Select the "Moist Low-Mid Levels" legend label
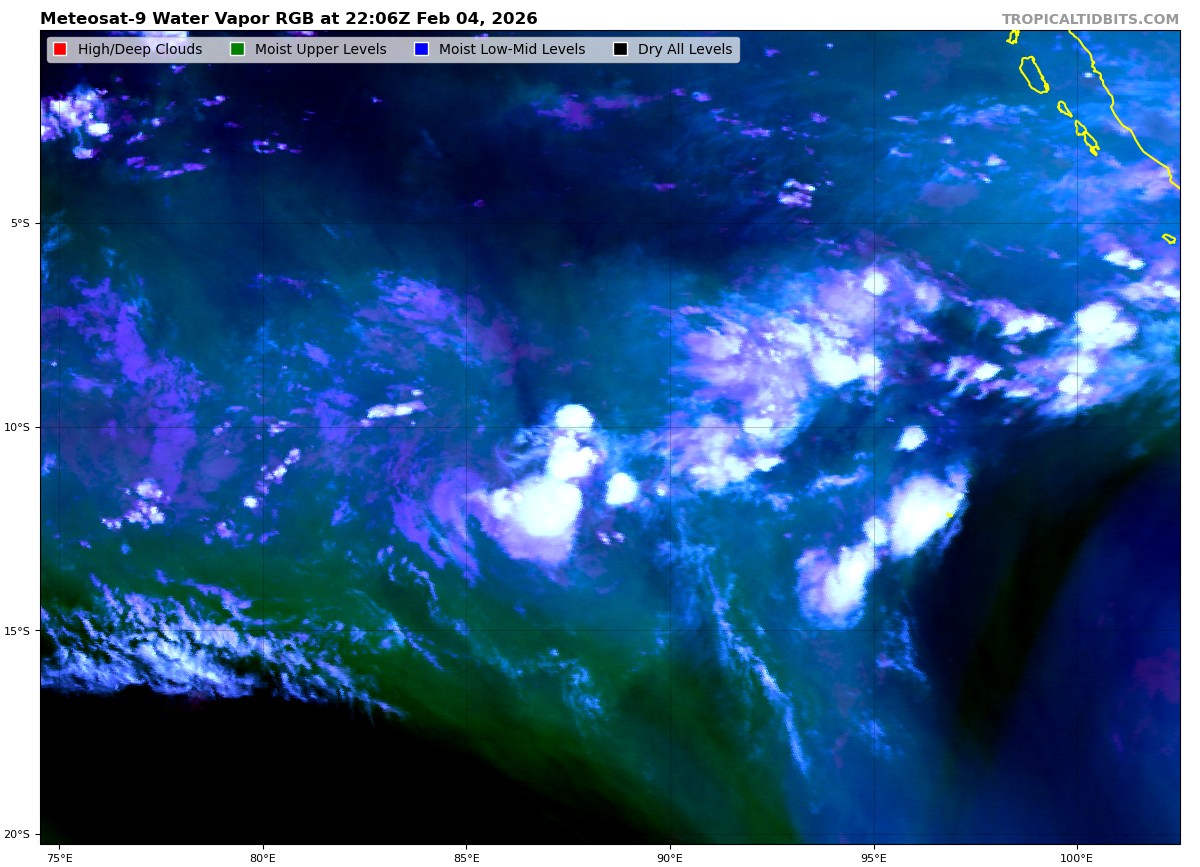The width and height of the screenshot is (1200, 867). coord(511,50)
